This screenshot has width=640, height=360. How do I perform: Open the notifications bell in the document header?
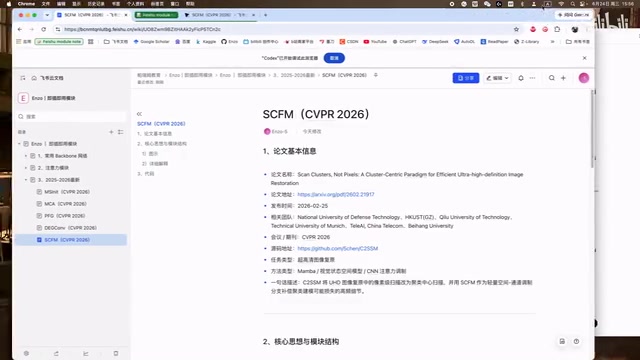pos(521,78)
